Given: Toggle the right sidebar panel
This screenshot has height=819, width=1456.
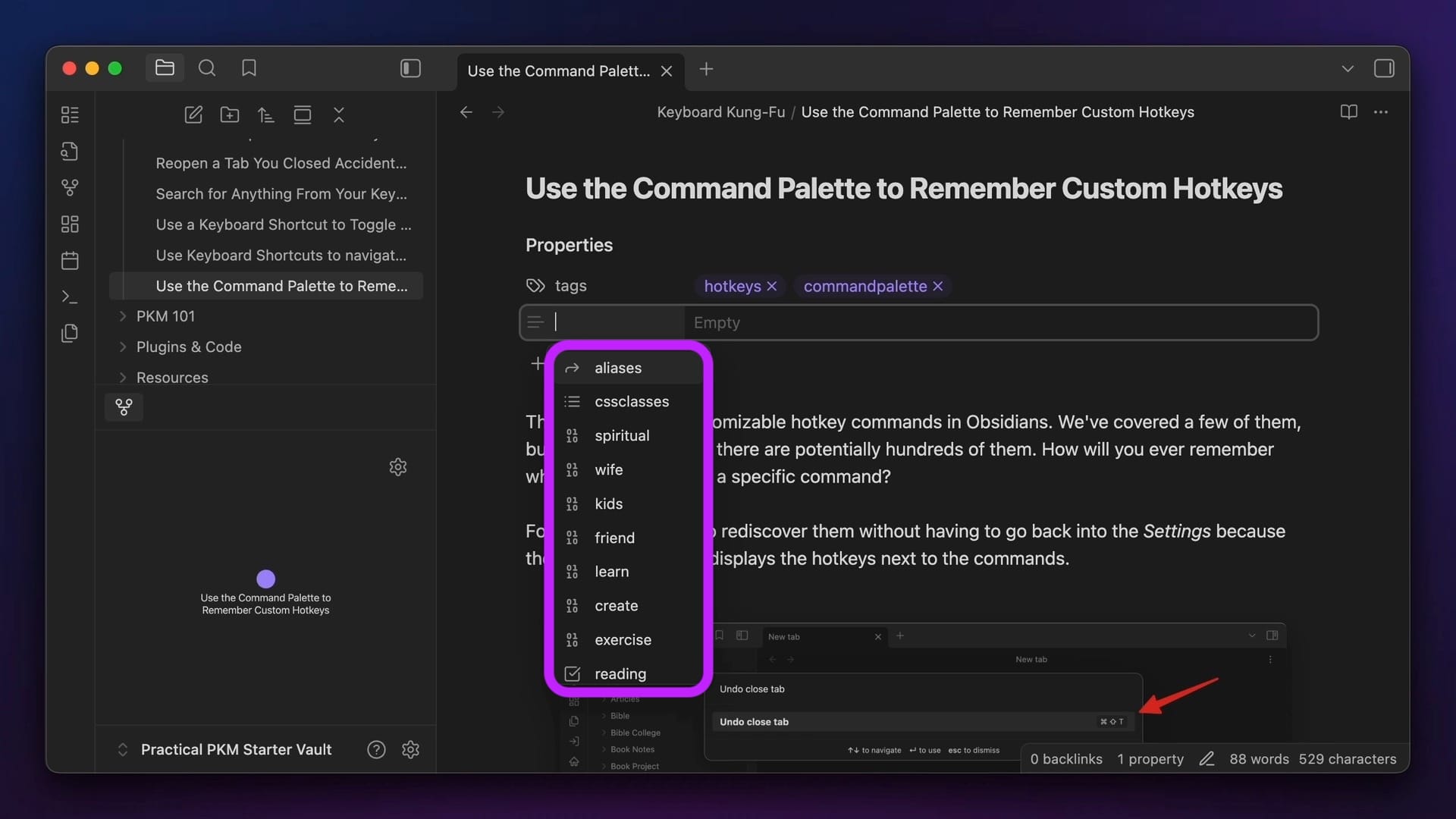Looking at the screenshot, I should 1384,68.
